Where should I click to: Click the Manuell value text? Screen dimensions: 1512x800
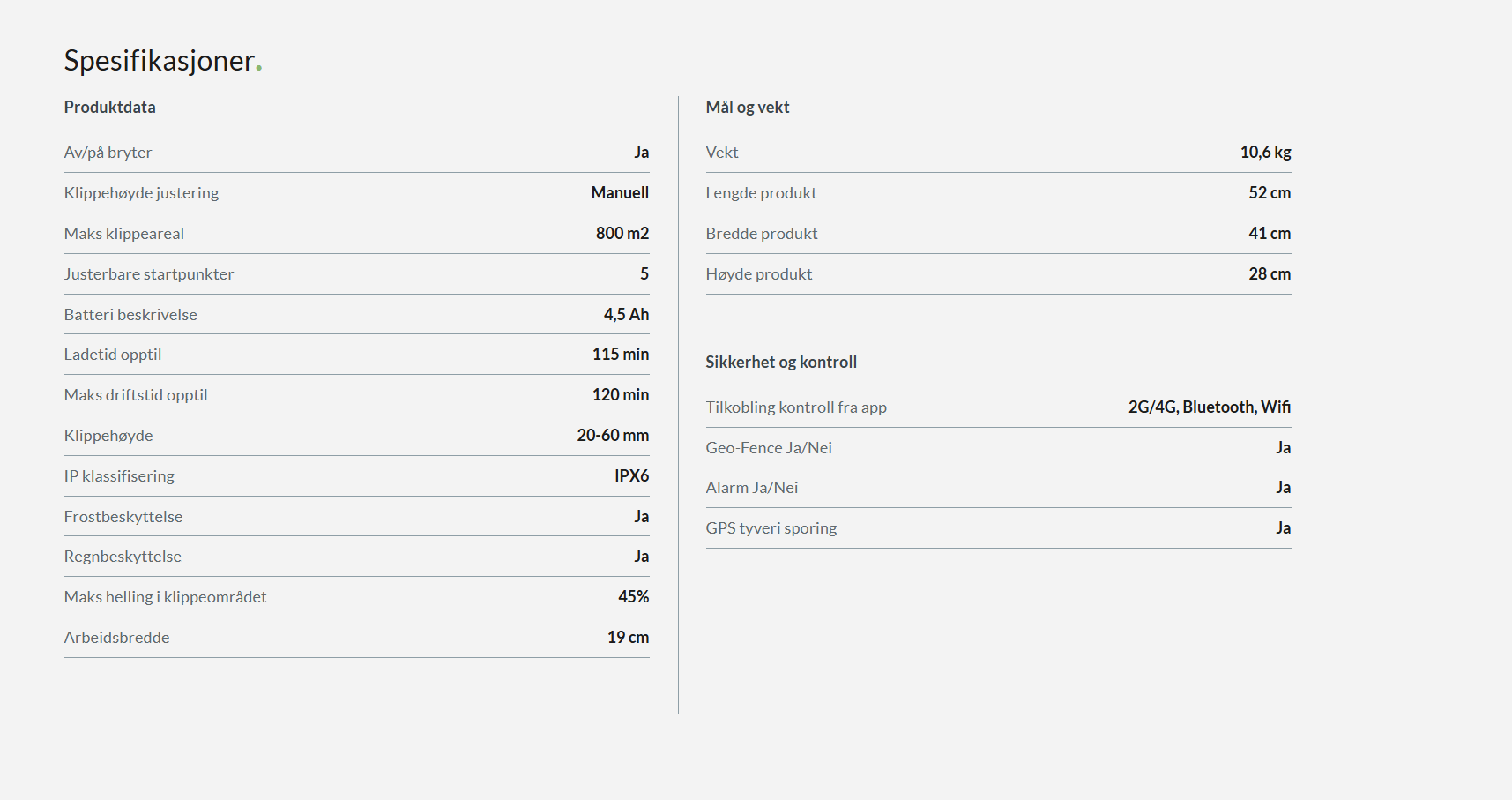pos(620,193)
